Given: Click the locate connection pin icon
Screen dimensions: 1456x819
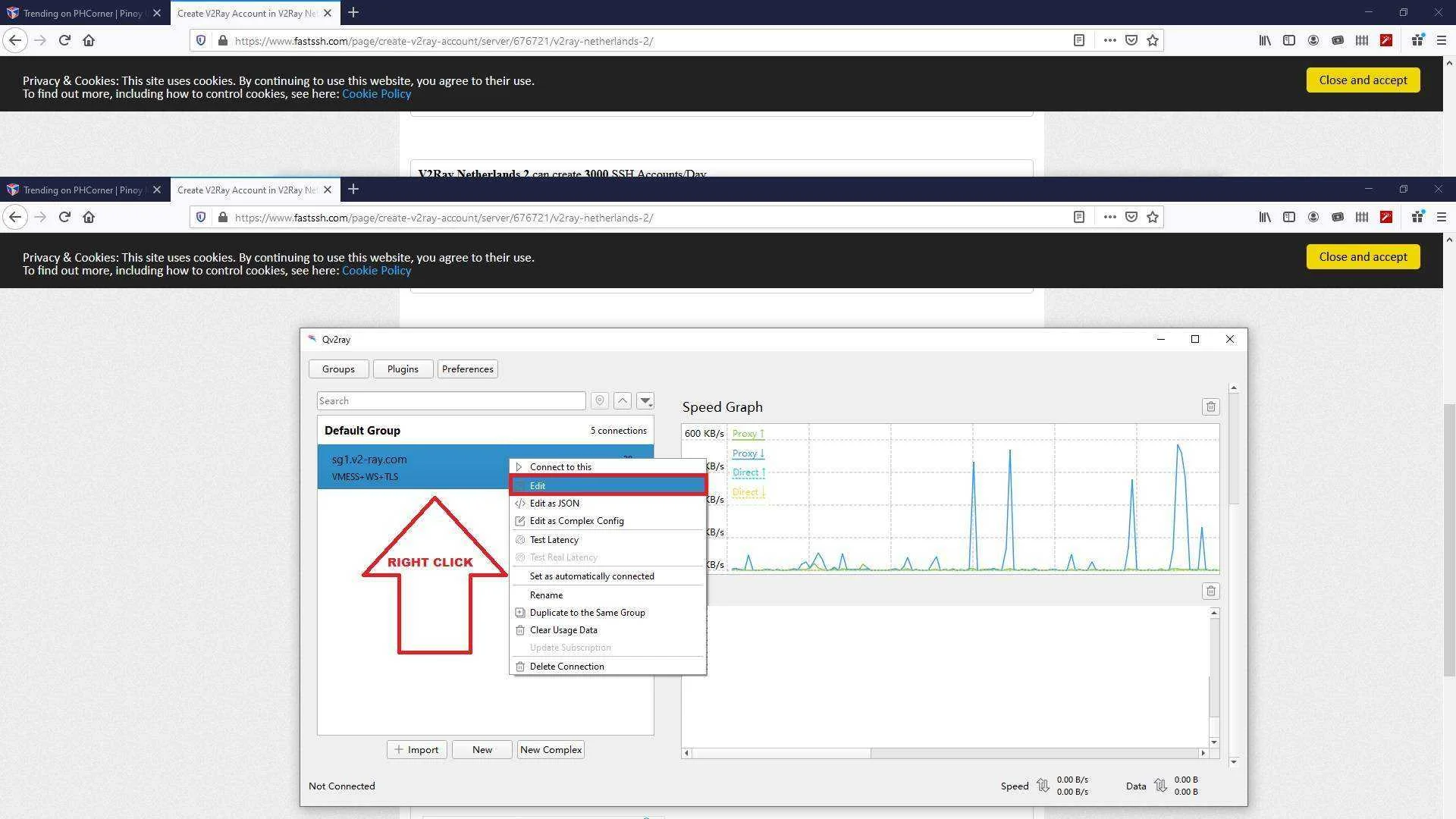Looking at the screenshot, I should coord(599,401).
